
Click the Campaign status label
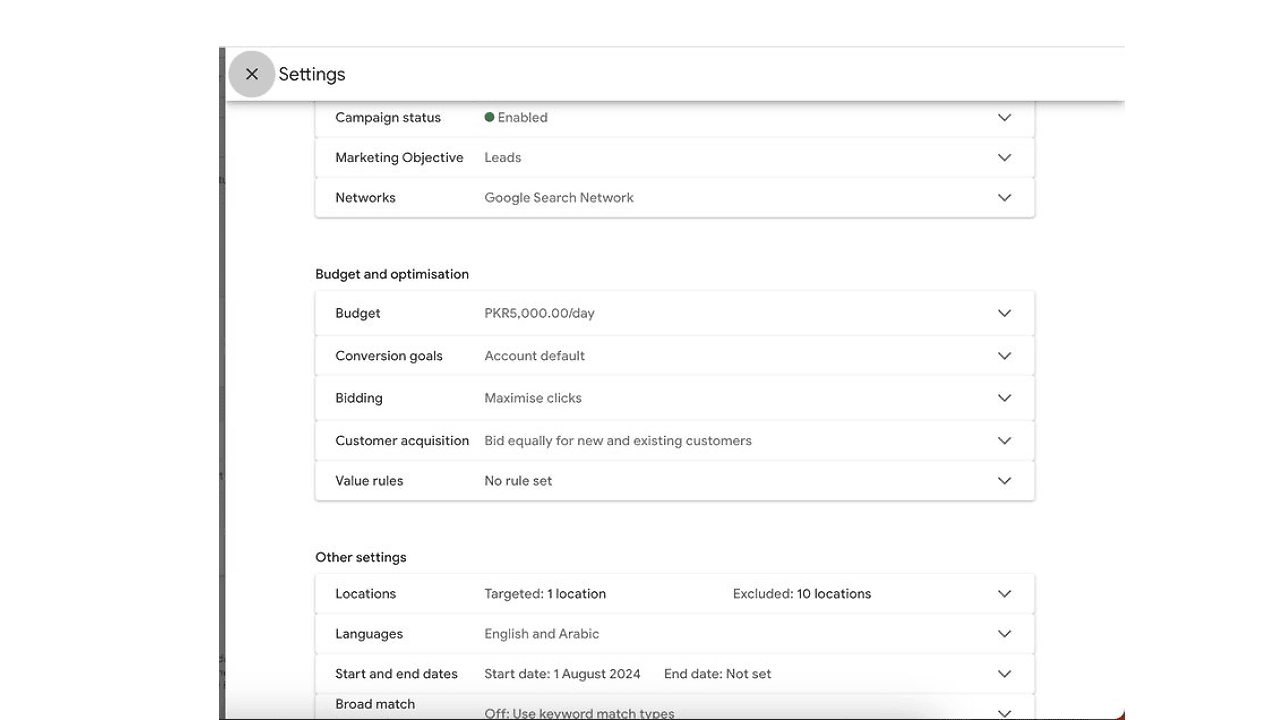[x=388, y=117]
